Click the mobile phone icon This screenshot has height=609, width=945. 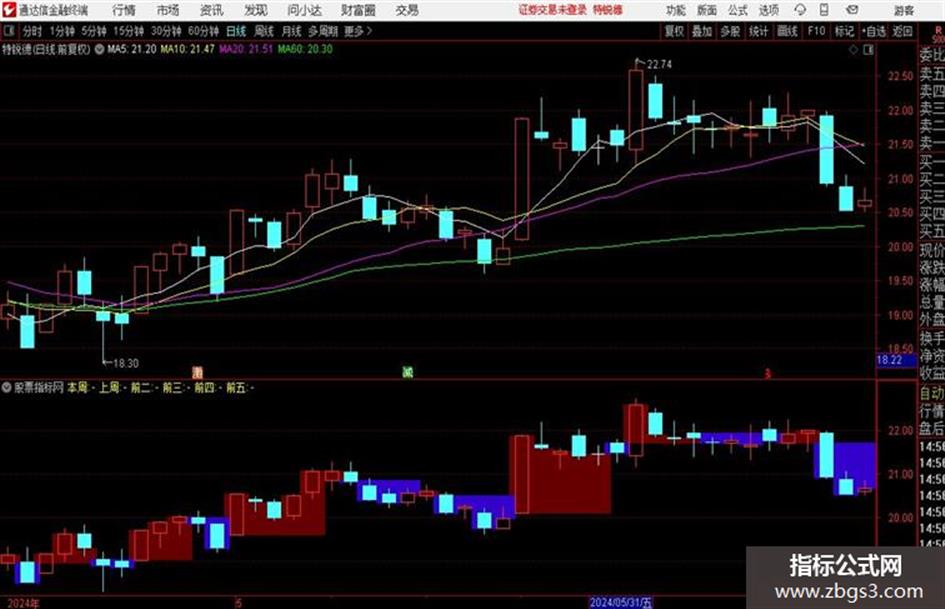824,10
